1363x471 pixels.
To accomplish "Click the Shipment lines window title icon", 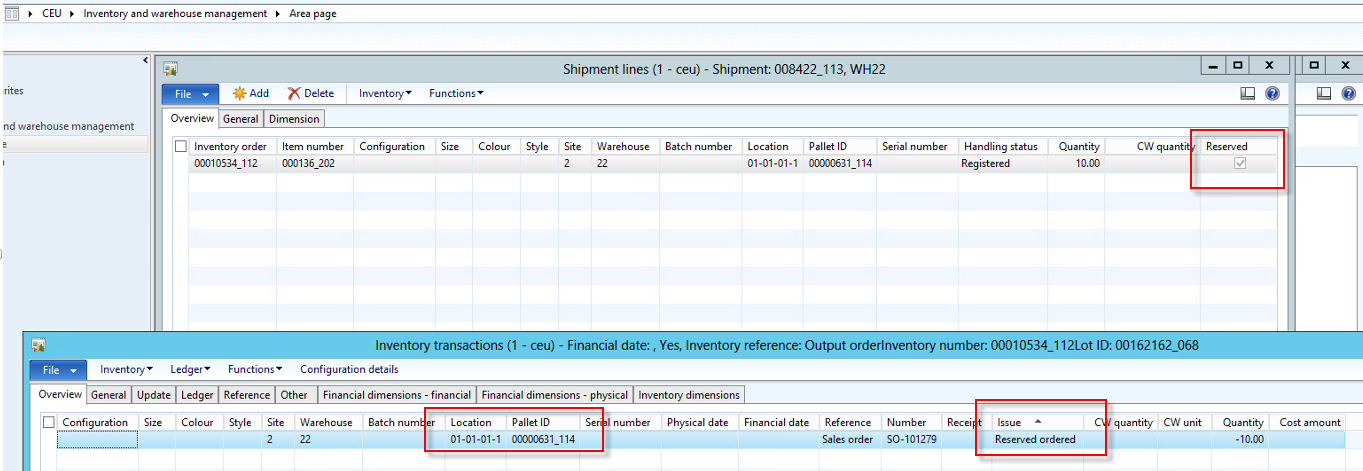I will 171,69.
